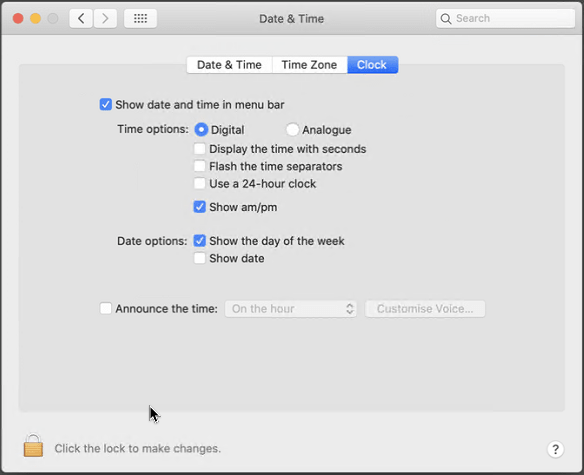The height and width of the screenshot is (475, 584).
Task: Switch to the Date & Time tab
Action: click(229, 65)
